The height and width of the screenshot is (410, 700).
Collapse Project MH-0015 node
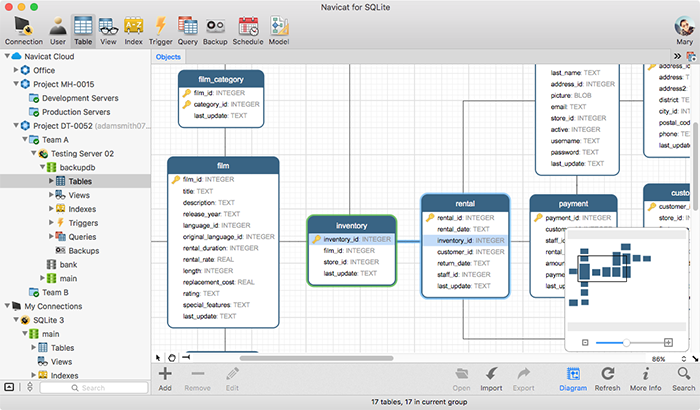pos(16,84)
